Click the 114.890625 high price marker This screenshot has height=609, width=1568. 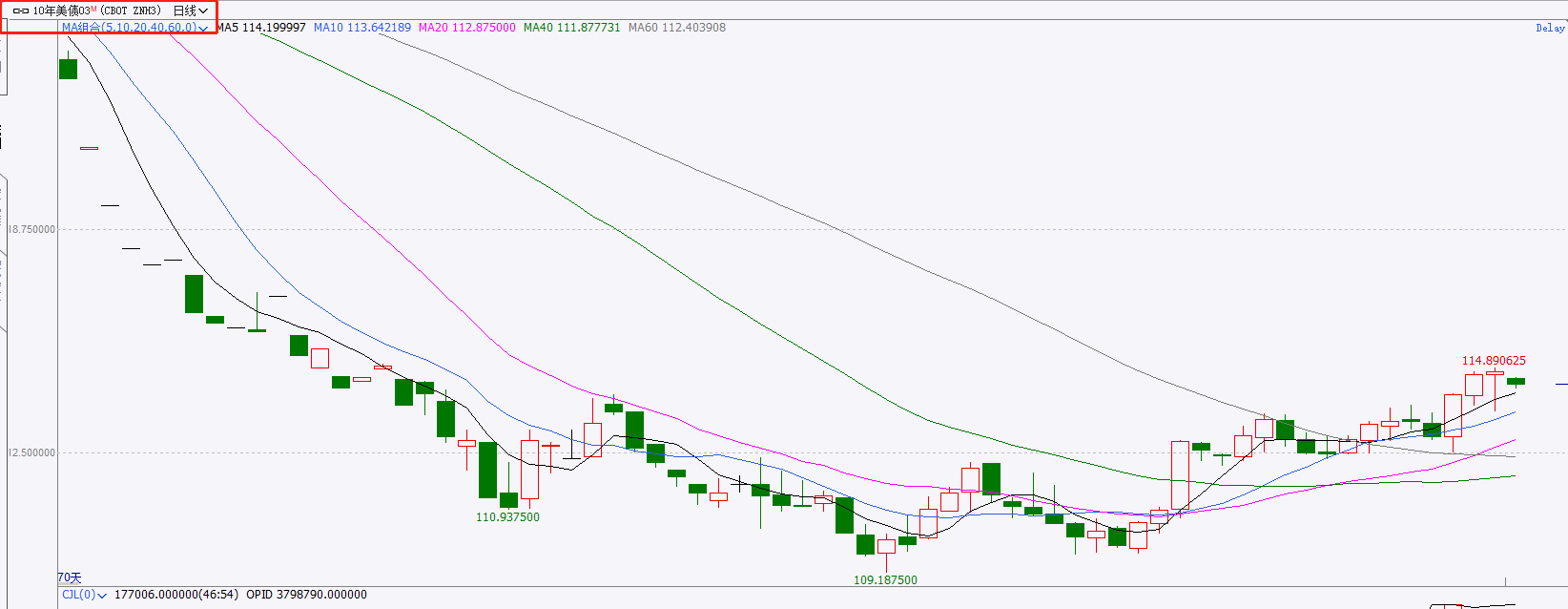[x=1494, y=361]
